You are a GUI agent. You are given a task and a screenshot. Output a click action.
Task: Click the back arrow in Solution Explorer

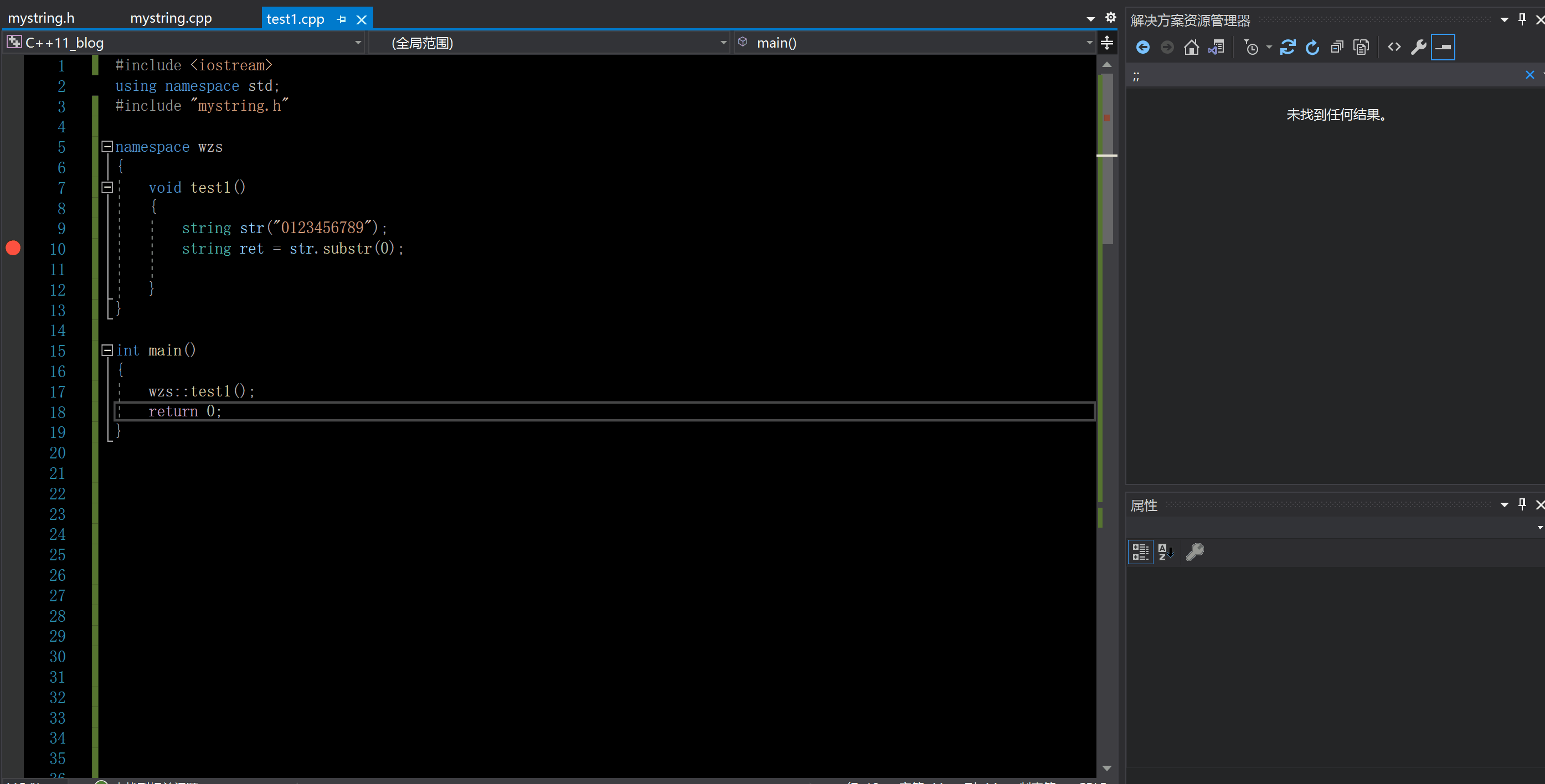1142,47
